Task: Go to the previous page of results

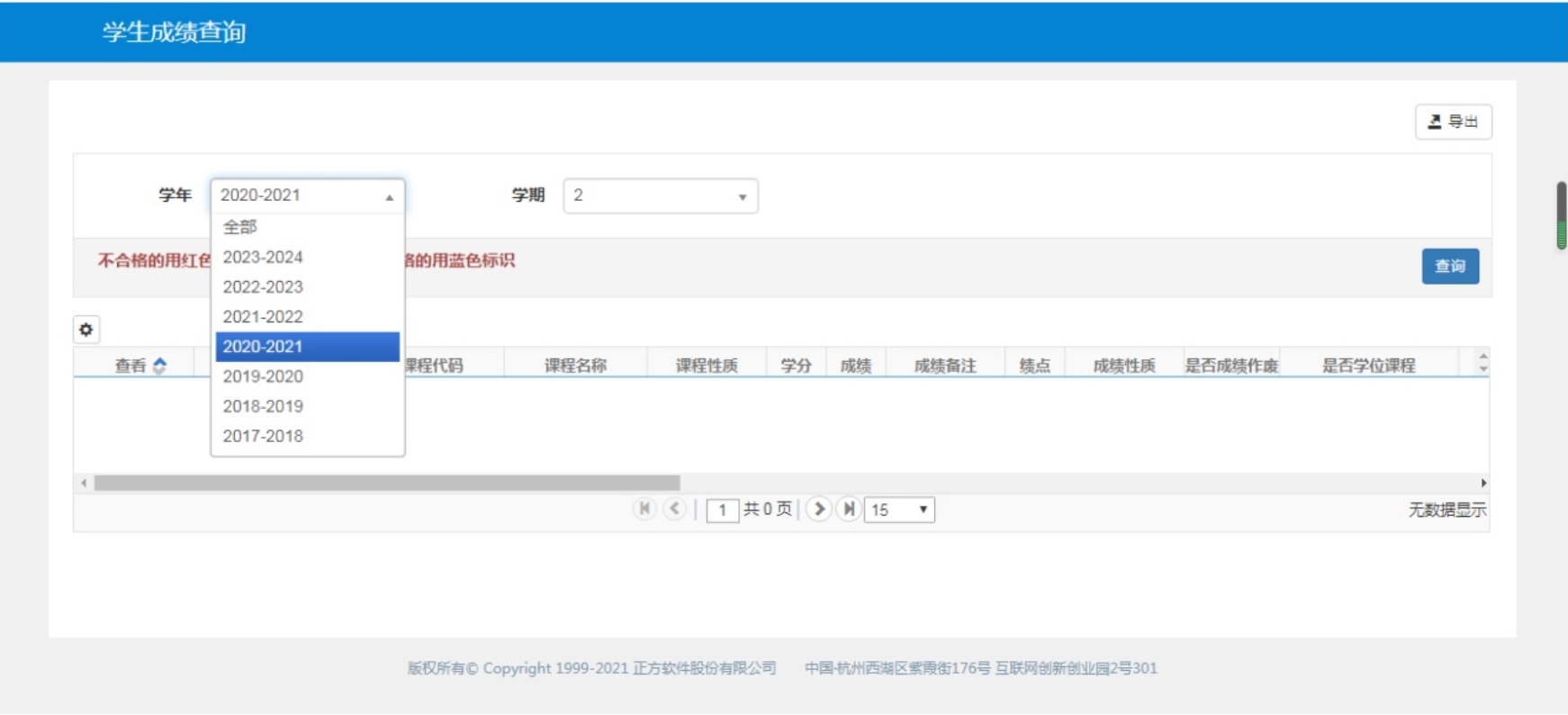Action: click(674, 509)
